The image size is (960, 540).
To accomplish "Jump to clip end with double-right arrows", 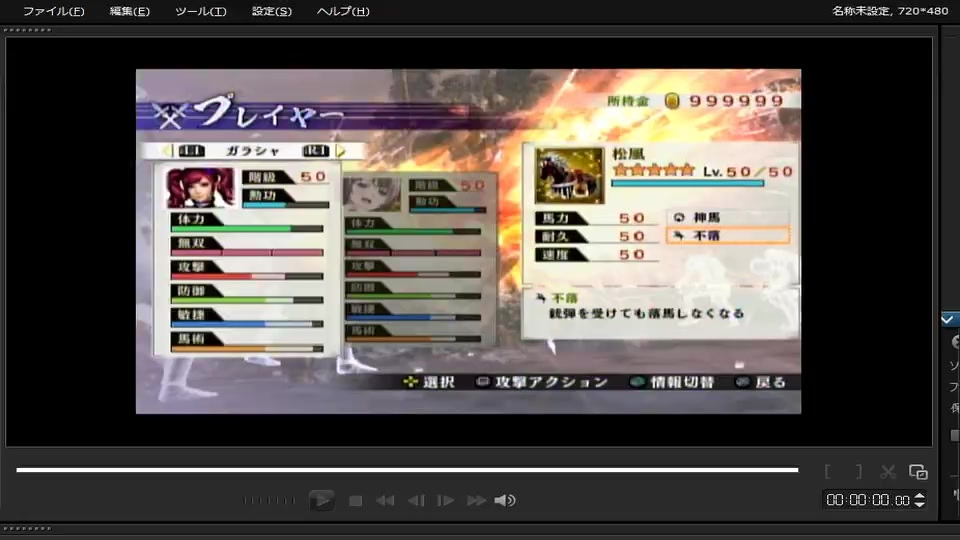I will click(476, 501).
